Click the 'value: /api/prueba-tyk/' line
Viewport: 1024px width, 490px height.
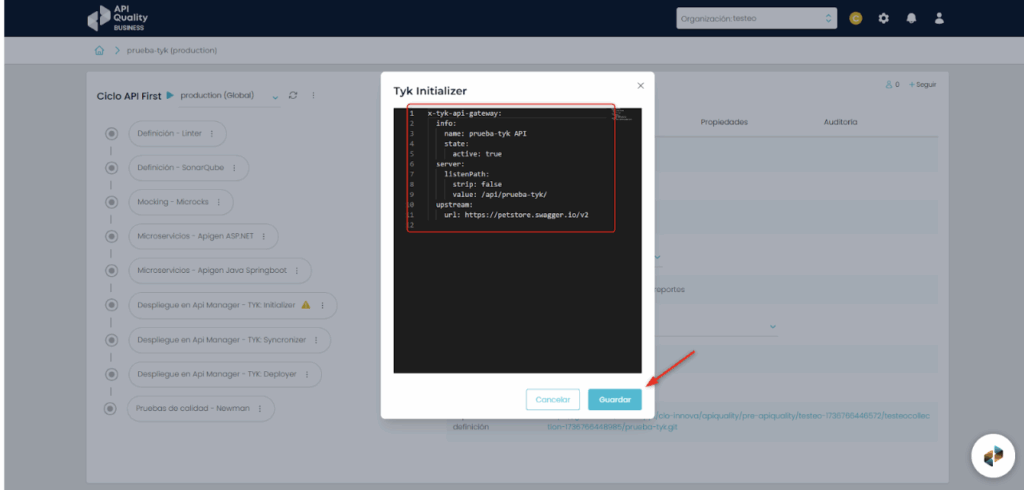[500, 194]
